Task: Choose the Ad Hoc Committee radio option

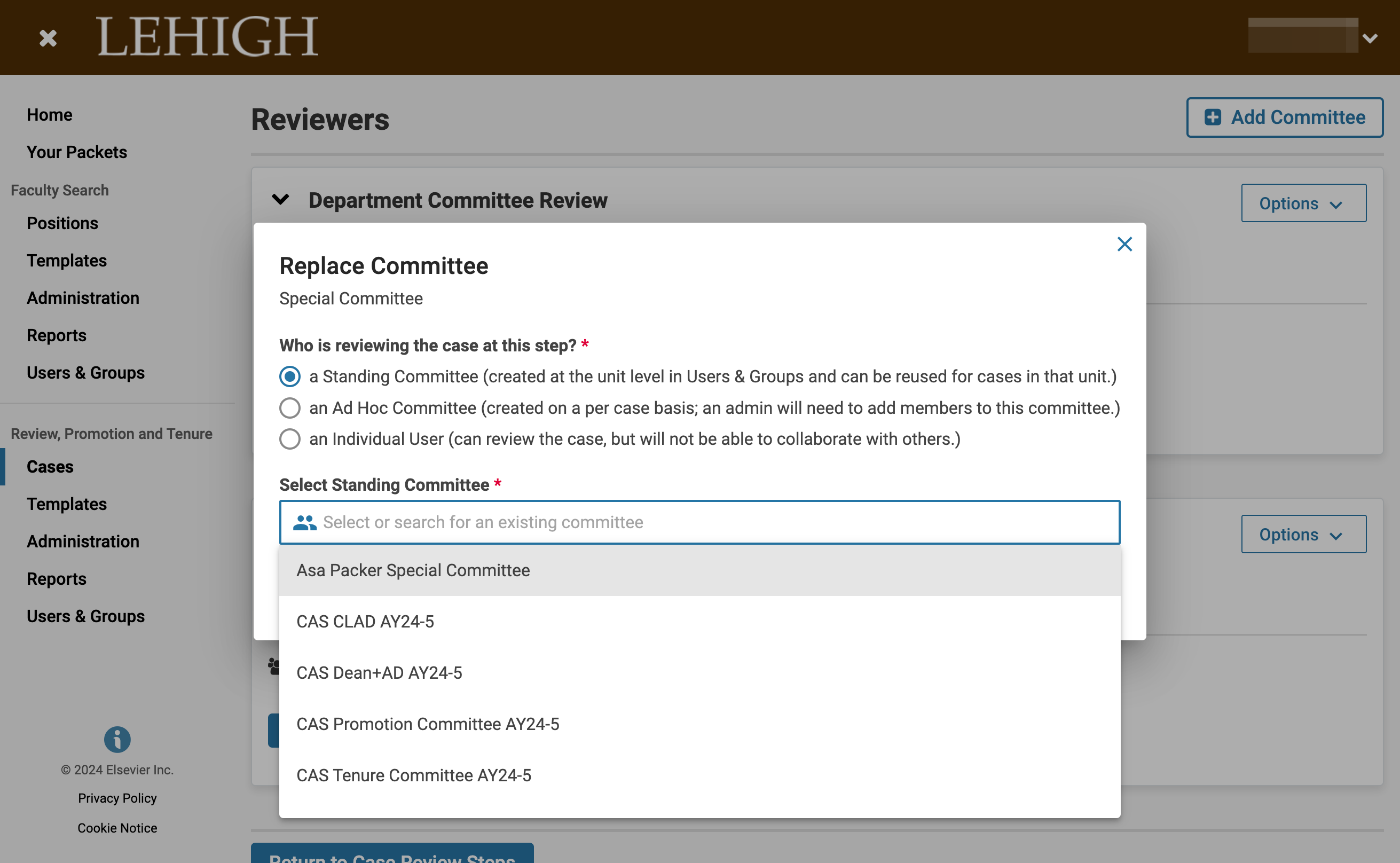Action: point(290,408)
